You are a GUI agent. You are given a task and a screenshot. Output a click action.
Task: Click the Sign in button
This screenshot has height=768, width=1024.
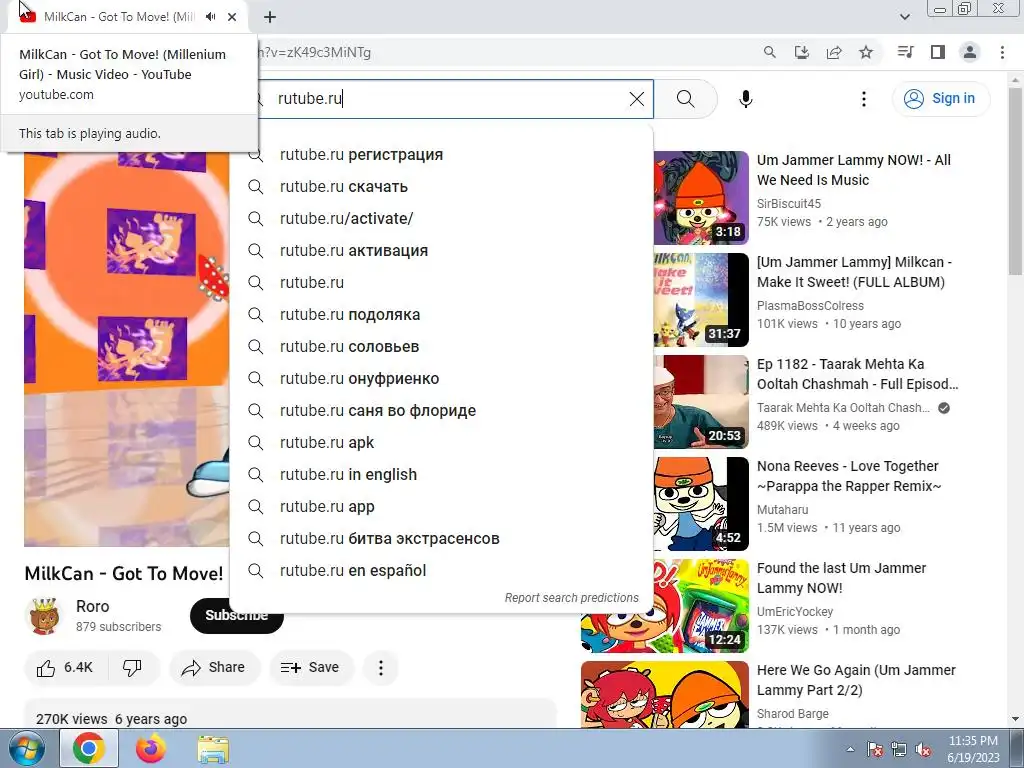click(x=940, y=99)
